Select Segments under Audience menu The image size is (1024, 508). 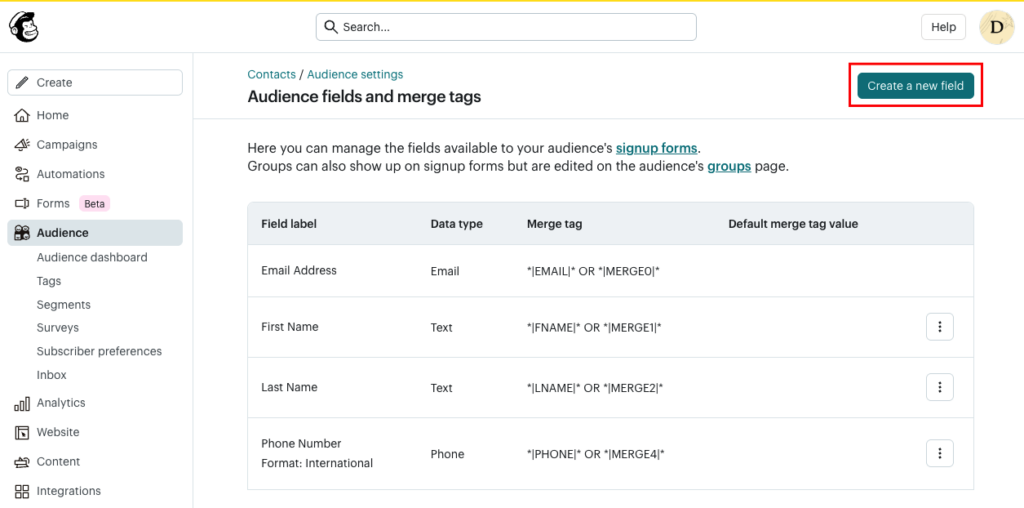(x=64, y=304)
